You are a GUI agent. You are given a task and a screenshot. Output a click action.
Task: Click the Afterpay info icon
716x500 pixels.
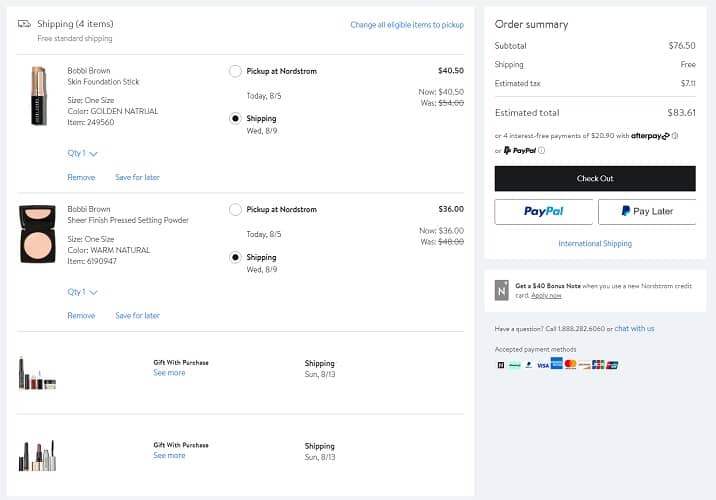pyautogui.click(x=675, y=136)
